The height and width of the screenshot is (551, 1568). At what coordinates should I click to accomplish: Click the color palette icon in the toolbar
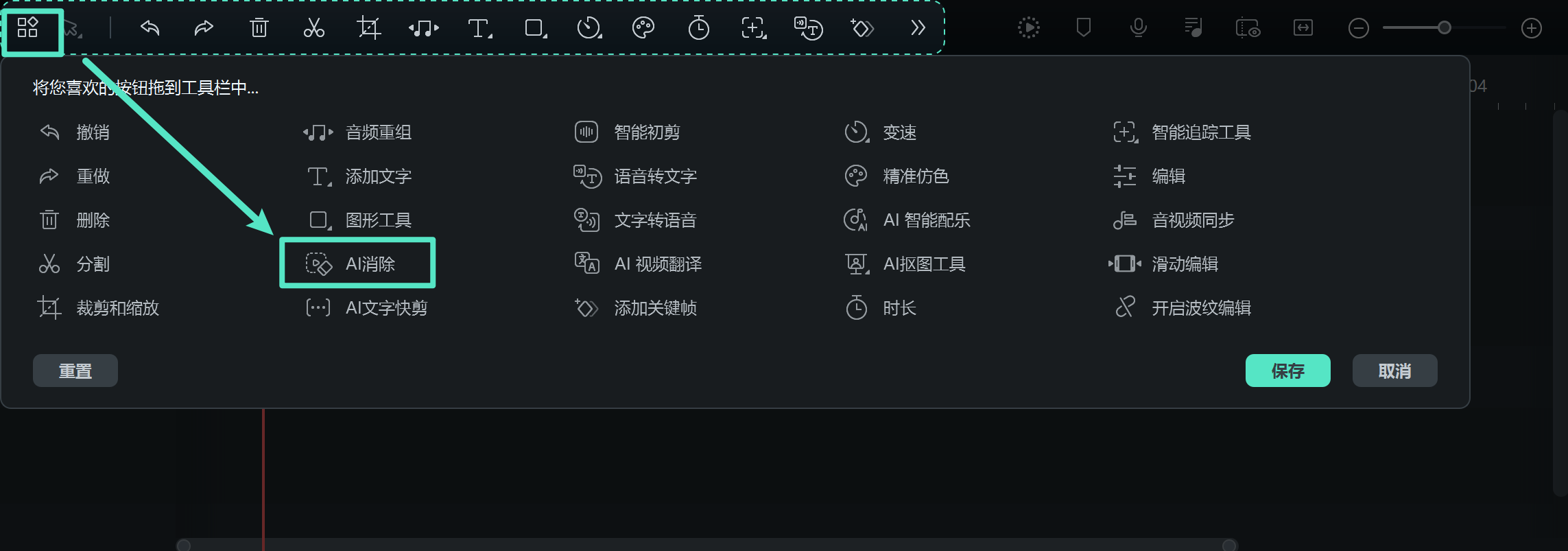tap(643, 29)
